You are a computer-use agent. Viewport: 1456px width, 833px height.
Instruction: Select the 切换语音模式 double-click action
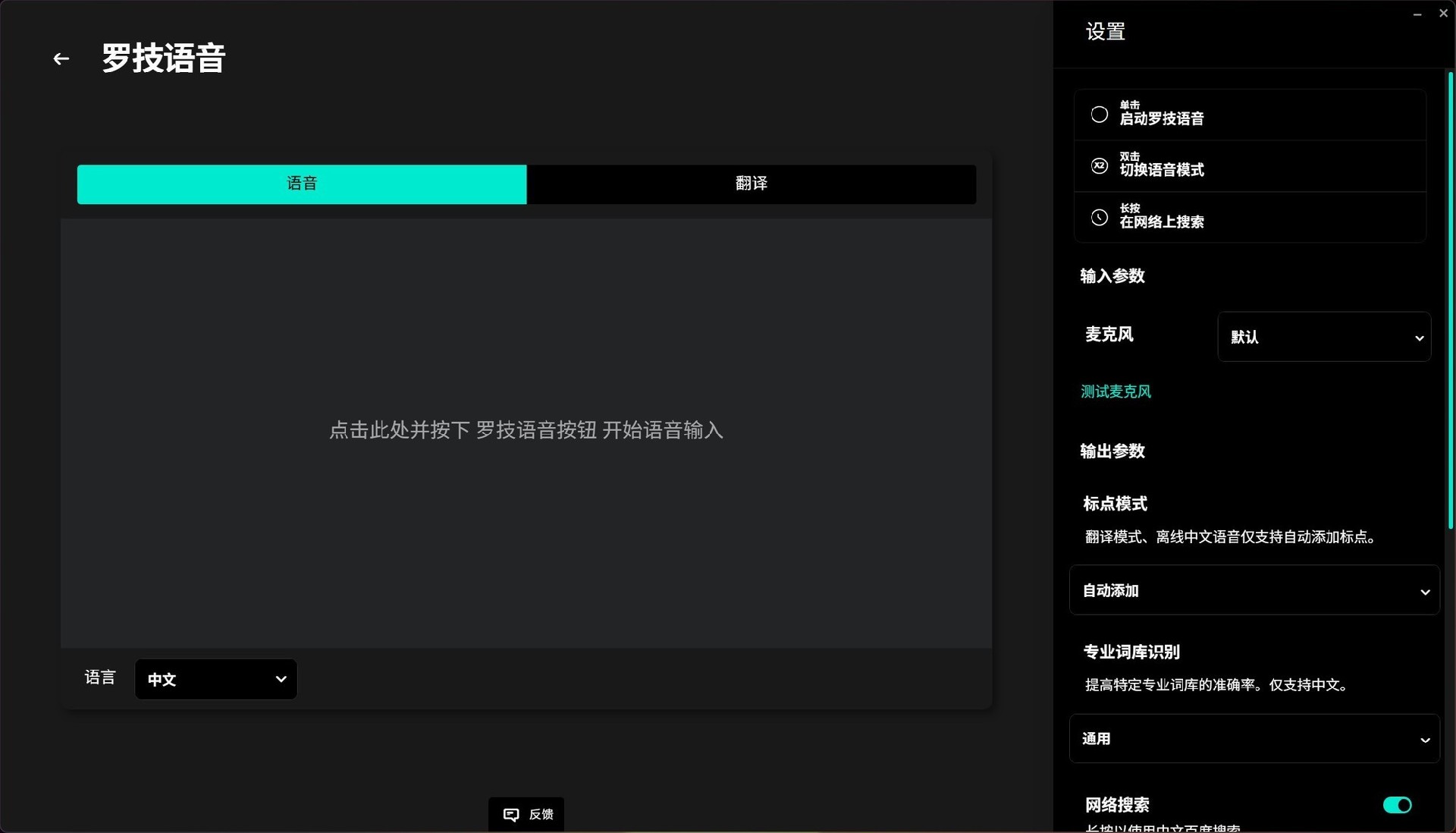click(x=1250, y=166)
